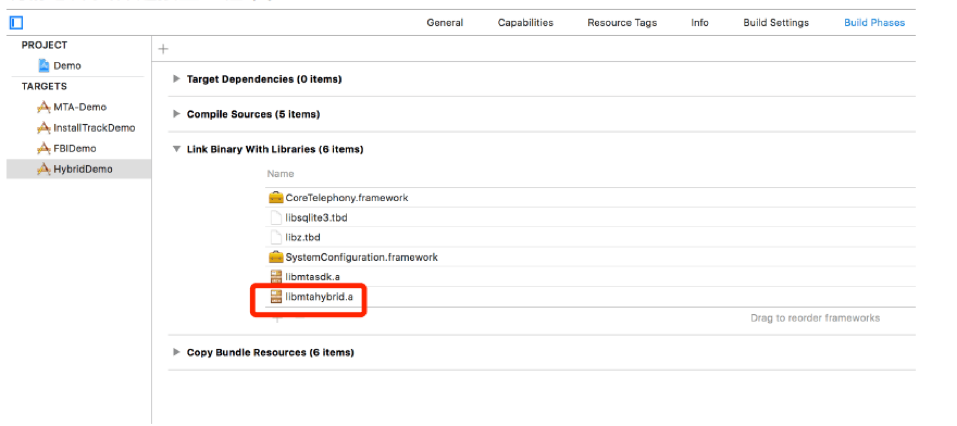This screenshot has width=957, height=426.
Task: Open the Capabilities tab
Action: [525, 23]
